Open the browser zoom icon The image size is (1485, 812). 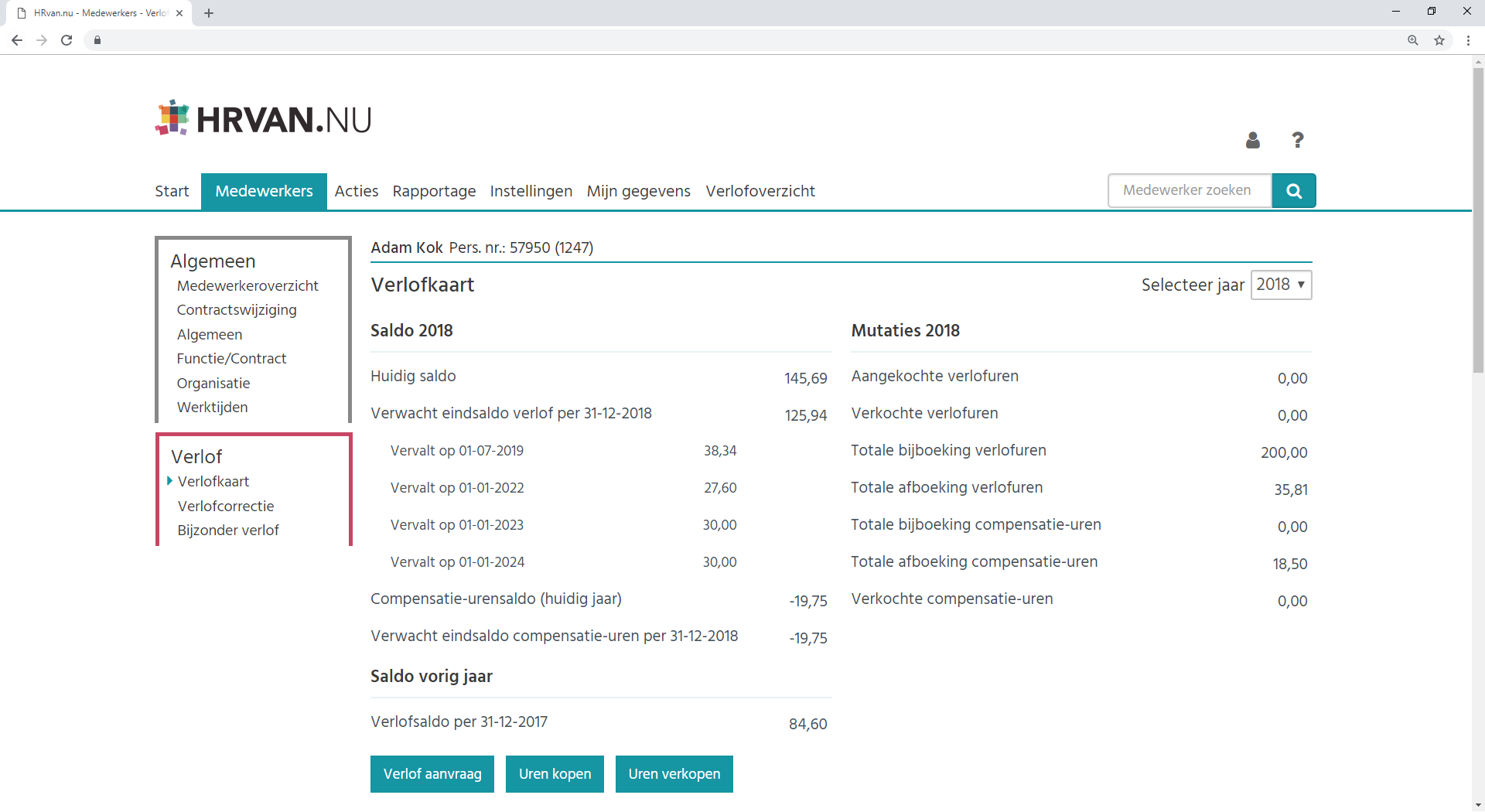(1413, 40)
